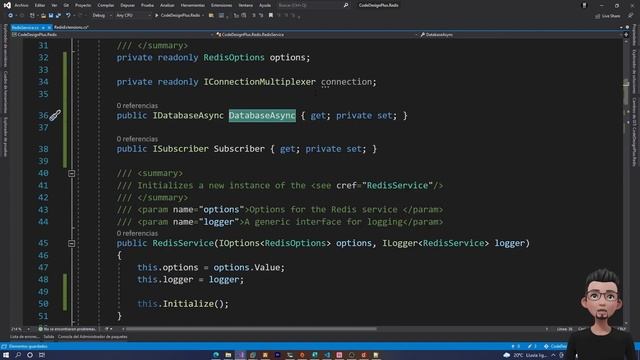Click the taskbar search icon

tap(18, 355)
